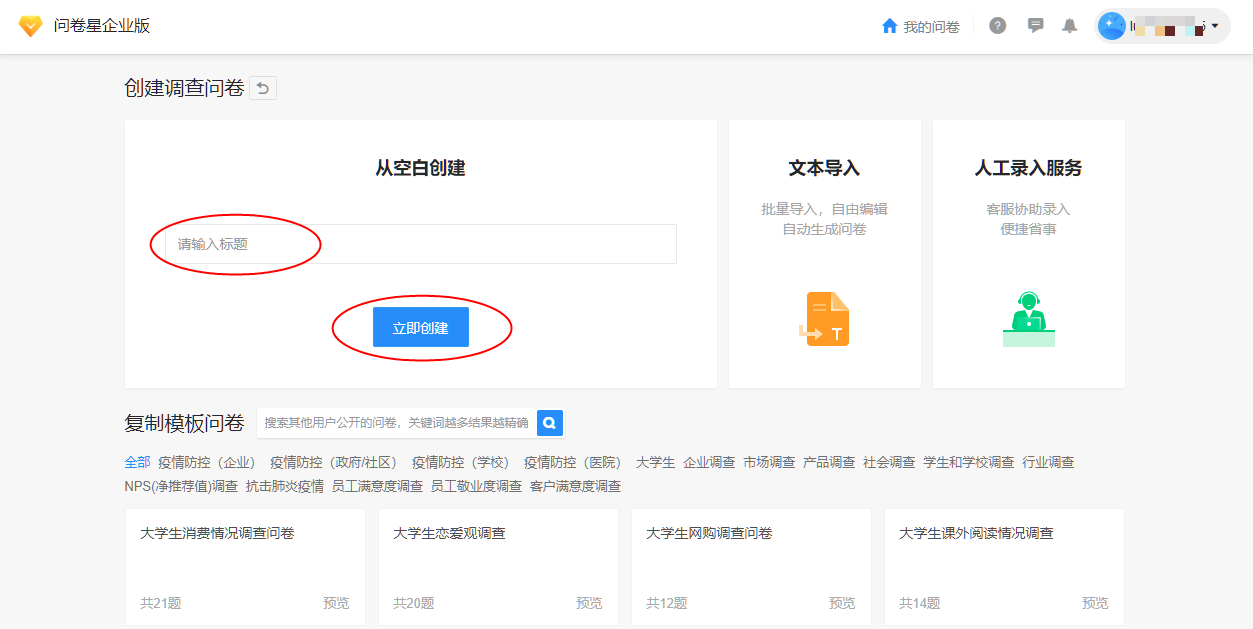
Task: Click the 请输入标题 title input field
Action: click(420, 244)
